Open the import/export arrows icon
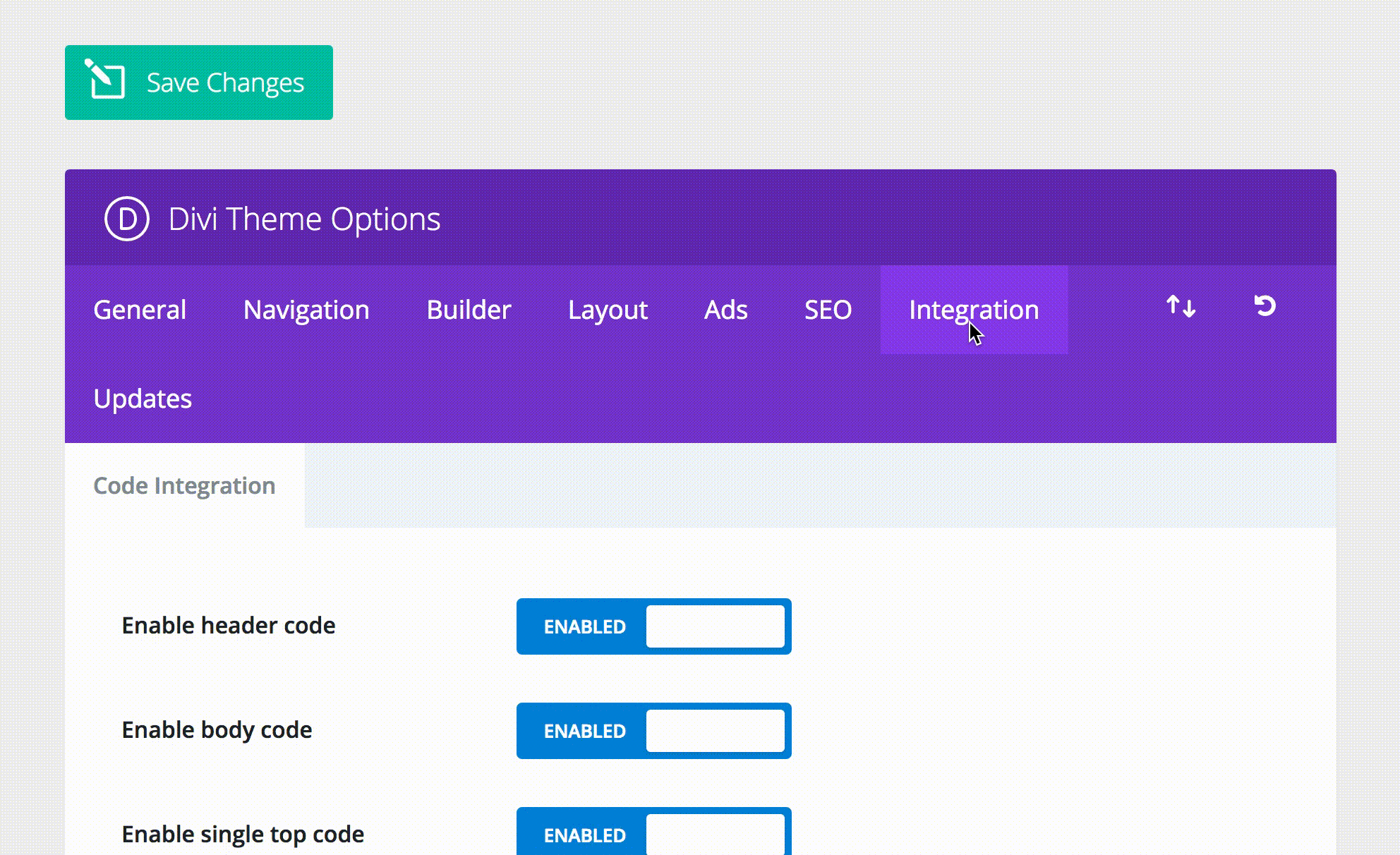The width and height of the screenshot is (1400, 855). [1181, 307]
